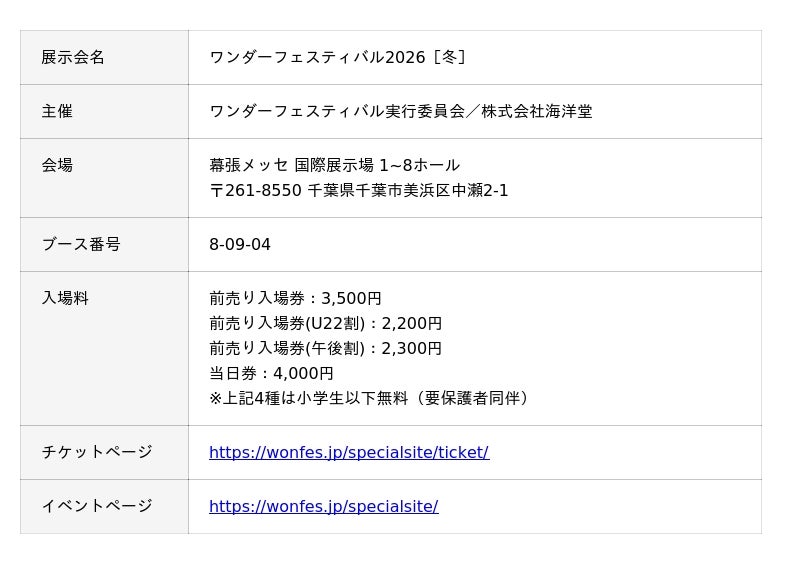Click the 当日券：4,000円 price line
The height and width of the screenshot is (564, 800).
point(271,373)
